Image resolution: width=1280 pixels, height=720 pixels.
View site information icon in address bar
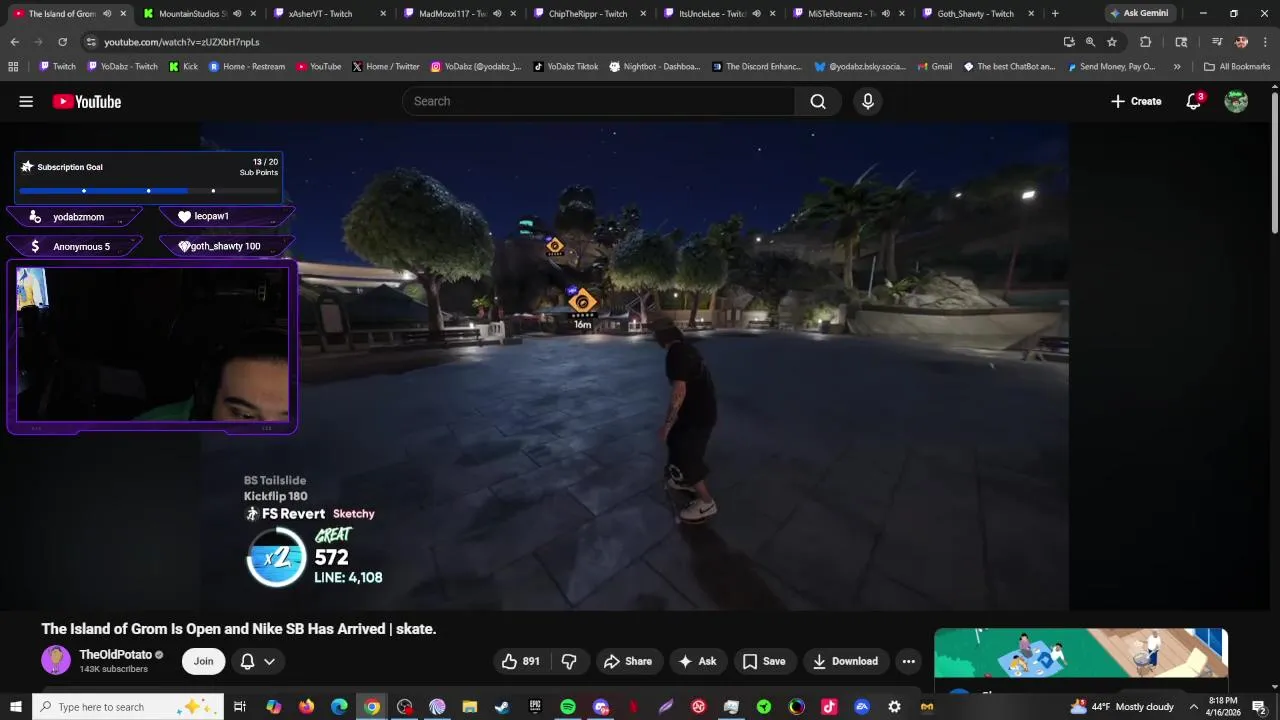click(91, 42)
